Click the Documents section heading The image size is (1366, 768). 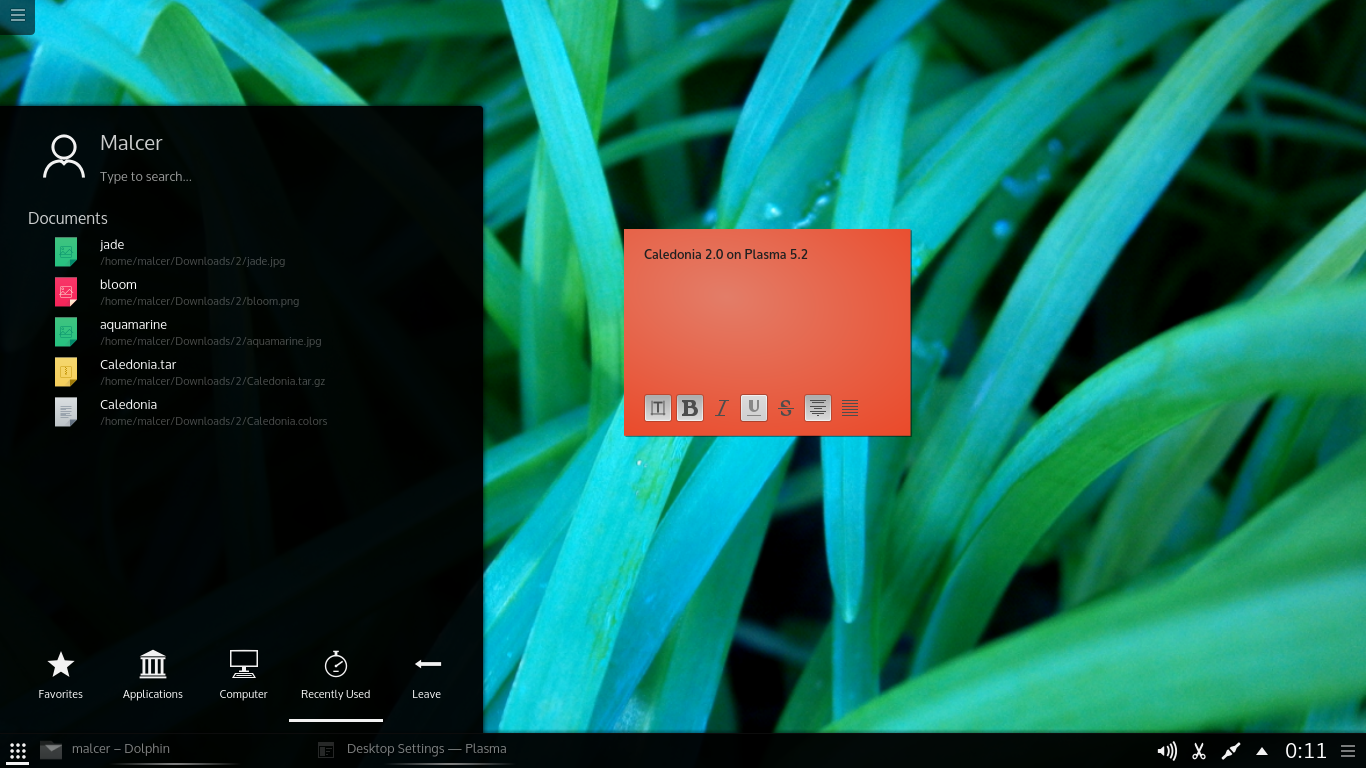pyautogui.click(x=68, y=218)
